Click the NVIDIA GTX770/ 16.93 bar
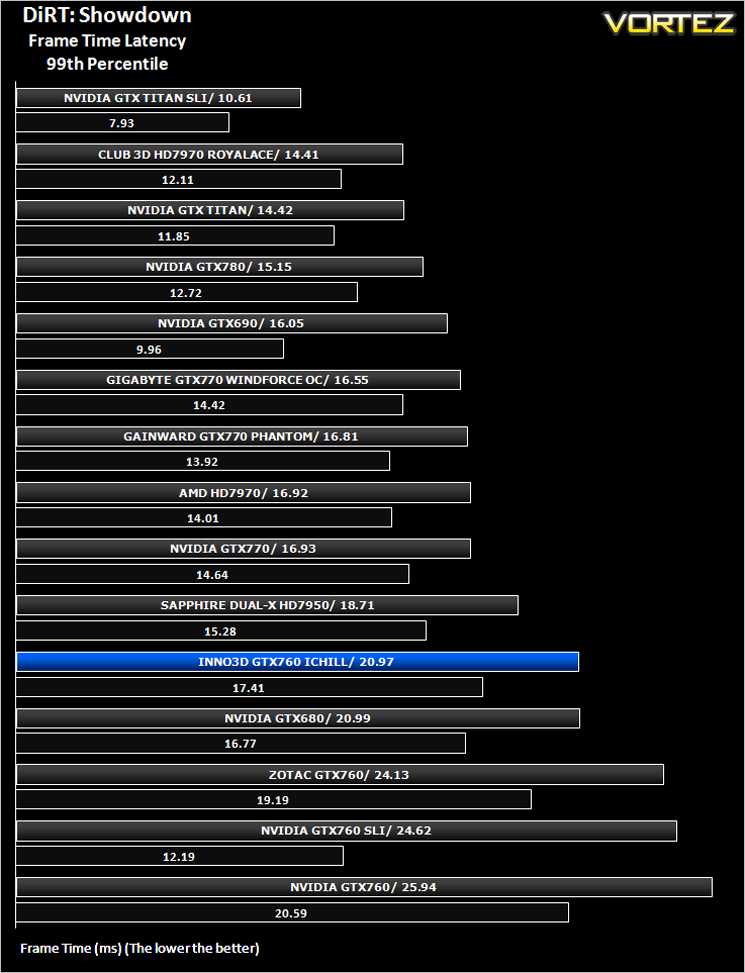 point(243,549)
